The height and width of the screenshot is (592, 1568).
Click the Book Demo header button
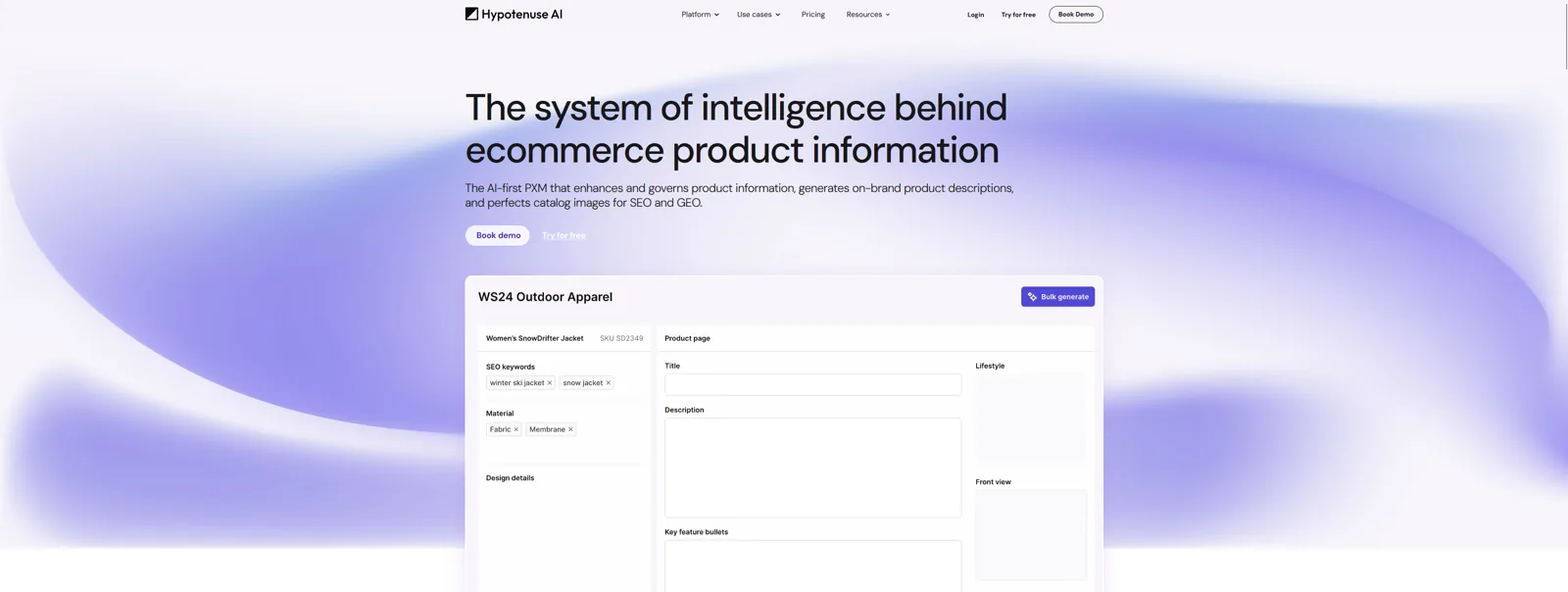(x=1076, y=15)
